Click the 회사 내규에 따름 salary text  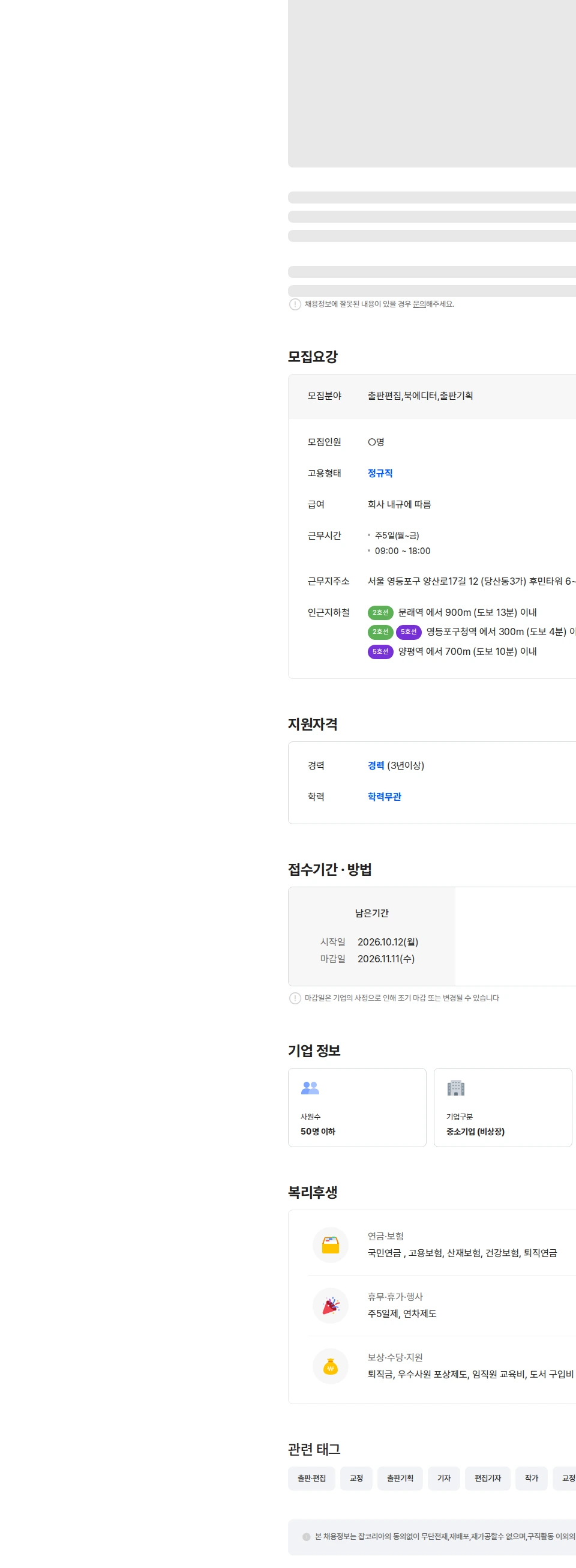(399, 504)
